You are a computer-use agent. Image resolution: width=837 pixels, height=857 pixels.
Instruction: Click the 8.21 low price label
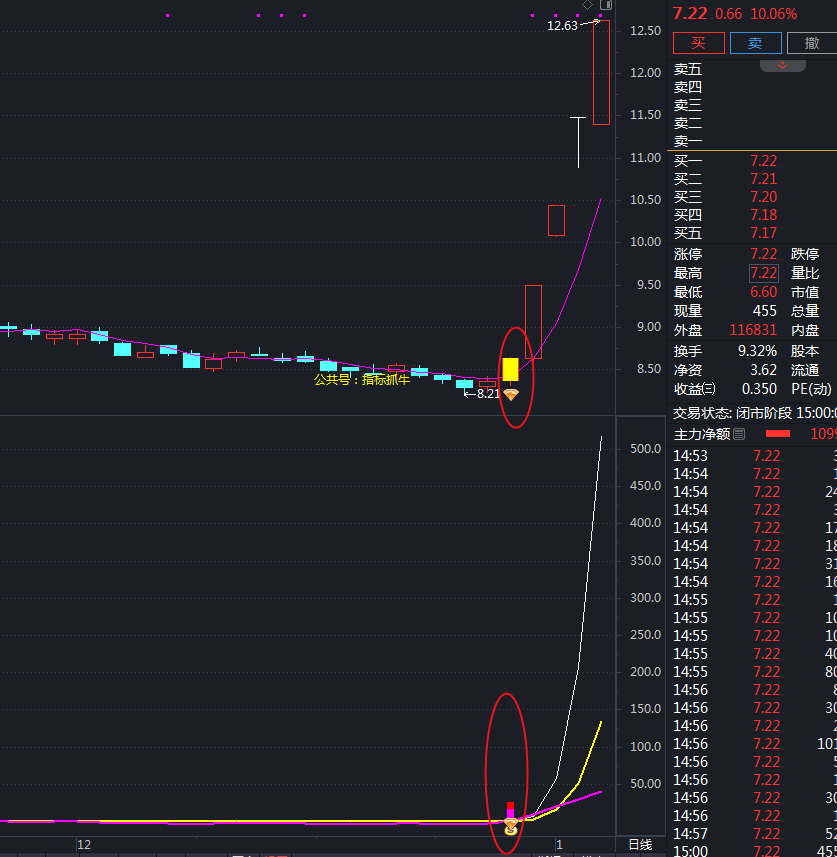(x=488, y=394)
